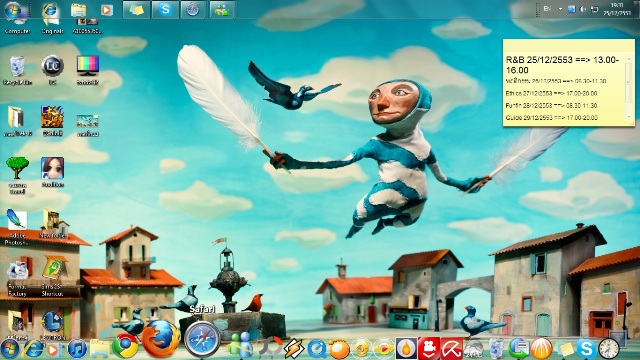Image resolution: width=640 pixels, height=360 pixels.
Task: Open iTunes music note in the dock
Action: [77, 349]
